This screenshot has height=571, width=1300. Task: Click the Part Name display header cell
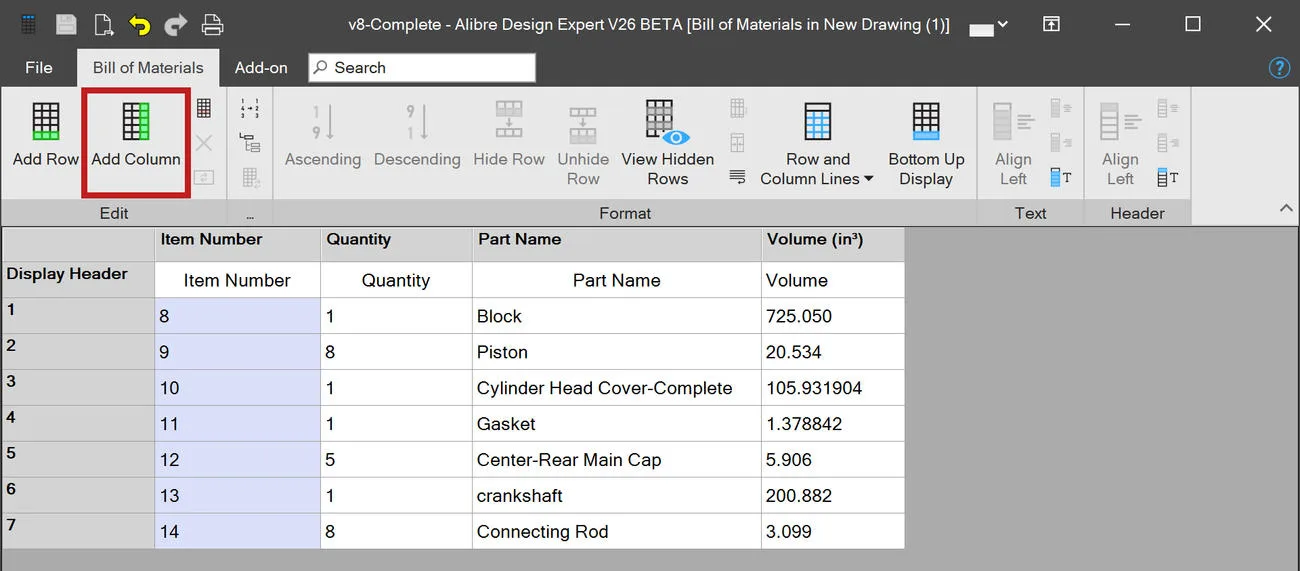pos(617,280)
